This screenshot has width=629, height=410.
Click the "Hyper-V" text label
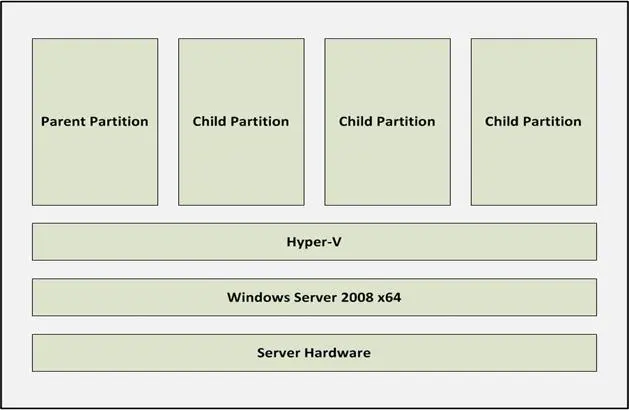pos(314,242)
